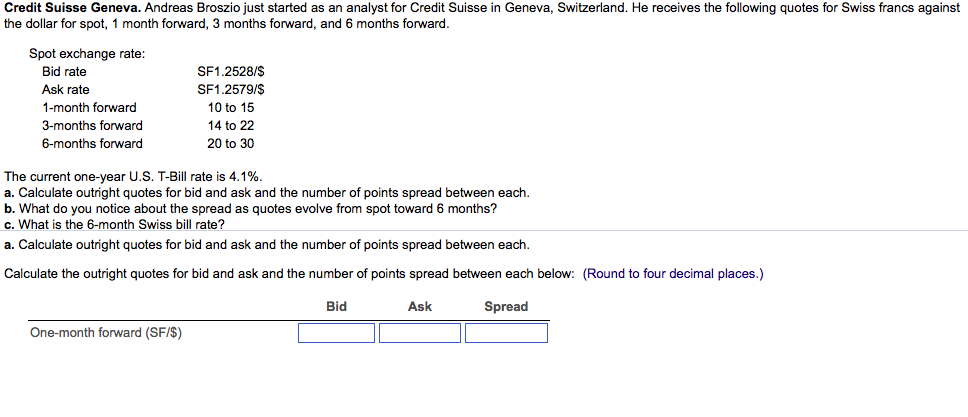Click the Bid column header
The height and width of the screenshot is (417, 968).
tap(337, 306)
